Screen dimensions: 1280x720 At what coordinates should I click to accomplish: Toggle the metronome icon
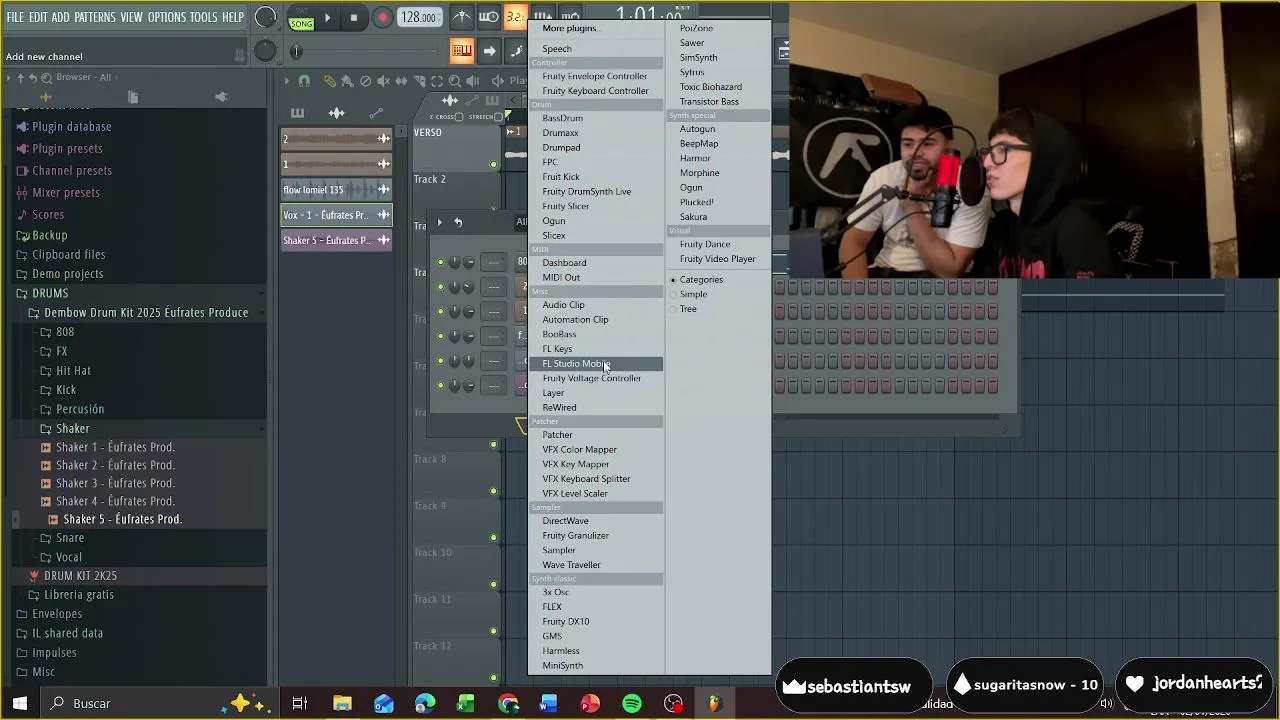point(461,17)
